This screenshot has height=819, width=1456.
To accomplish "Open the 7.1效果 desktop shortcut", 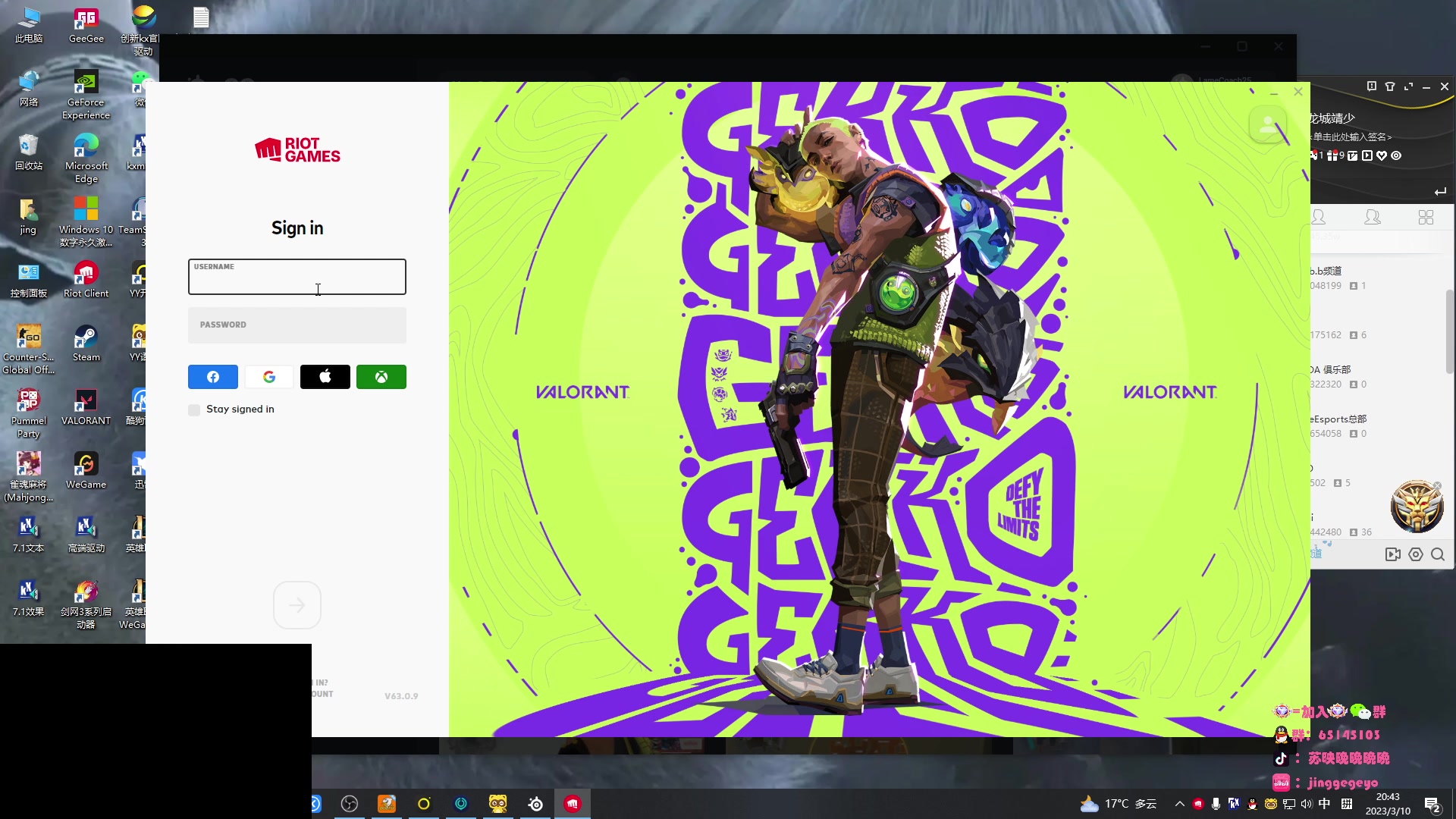I will point(29,598).
